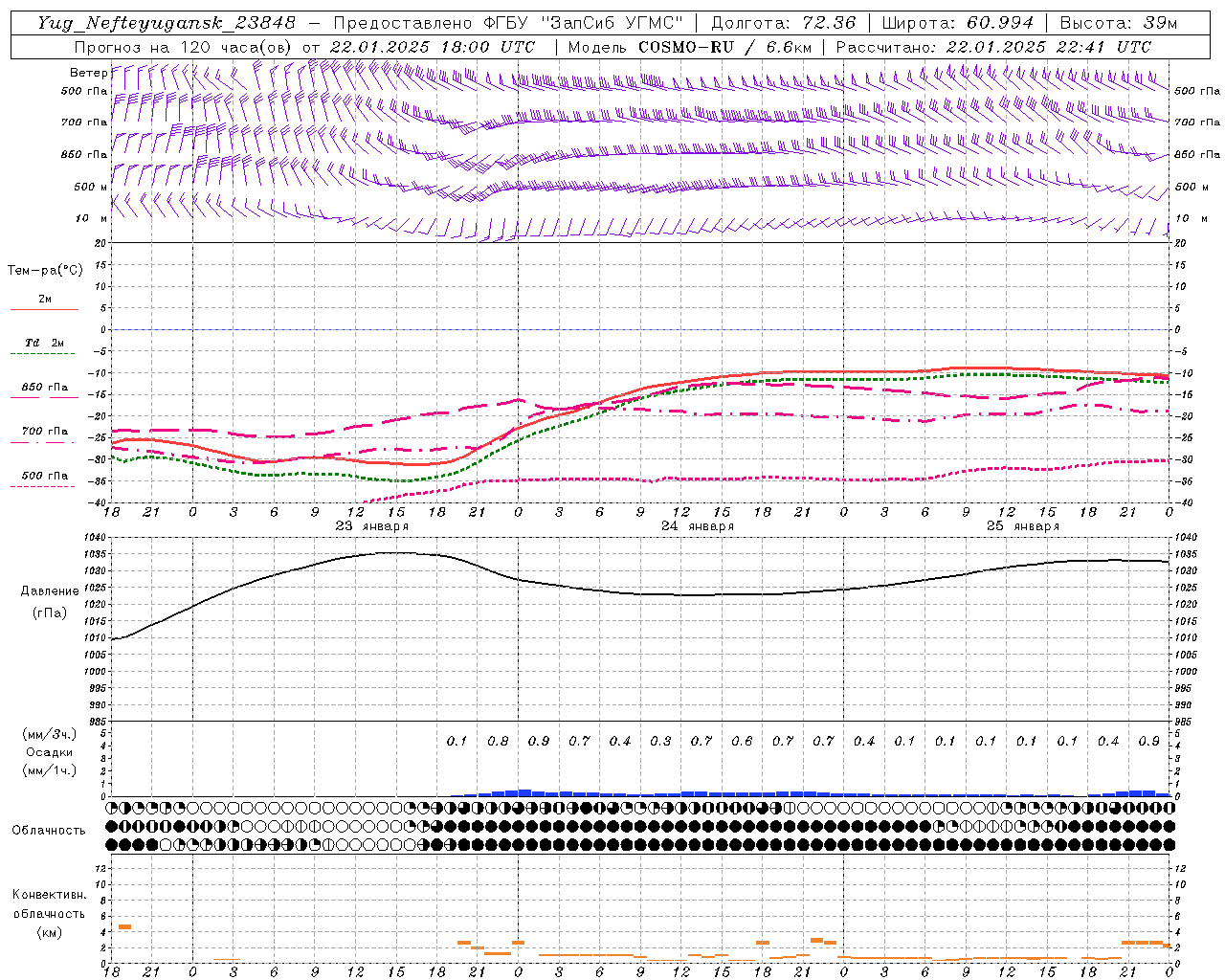The image size is (1225, 980).
Task: Click the date label 25 января
Action: 1023,526
